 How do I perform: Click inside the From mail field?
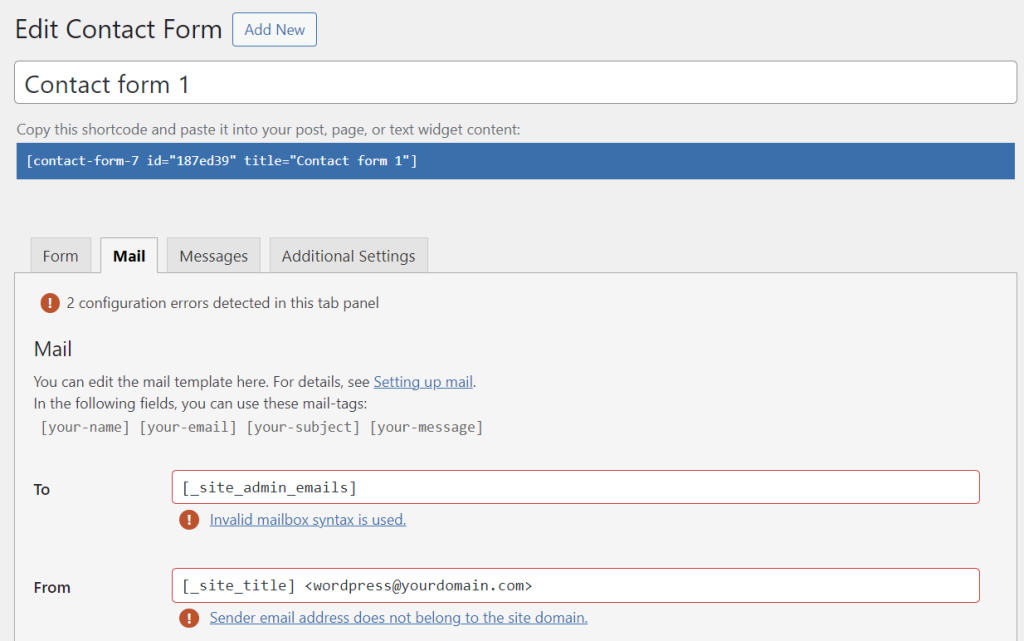pos(576,585)
